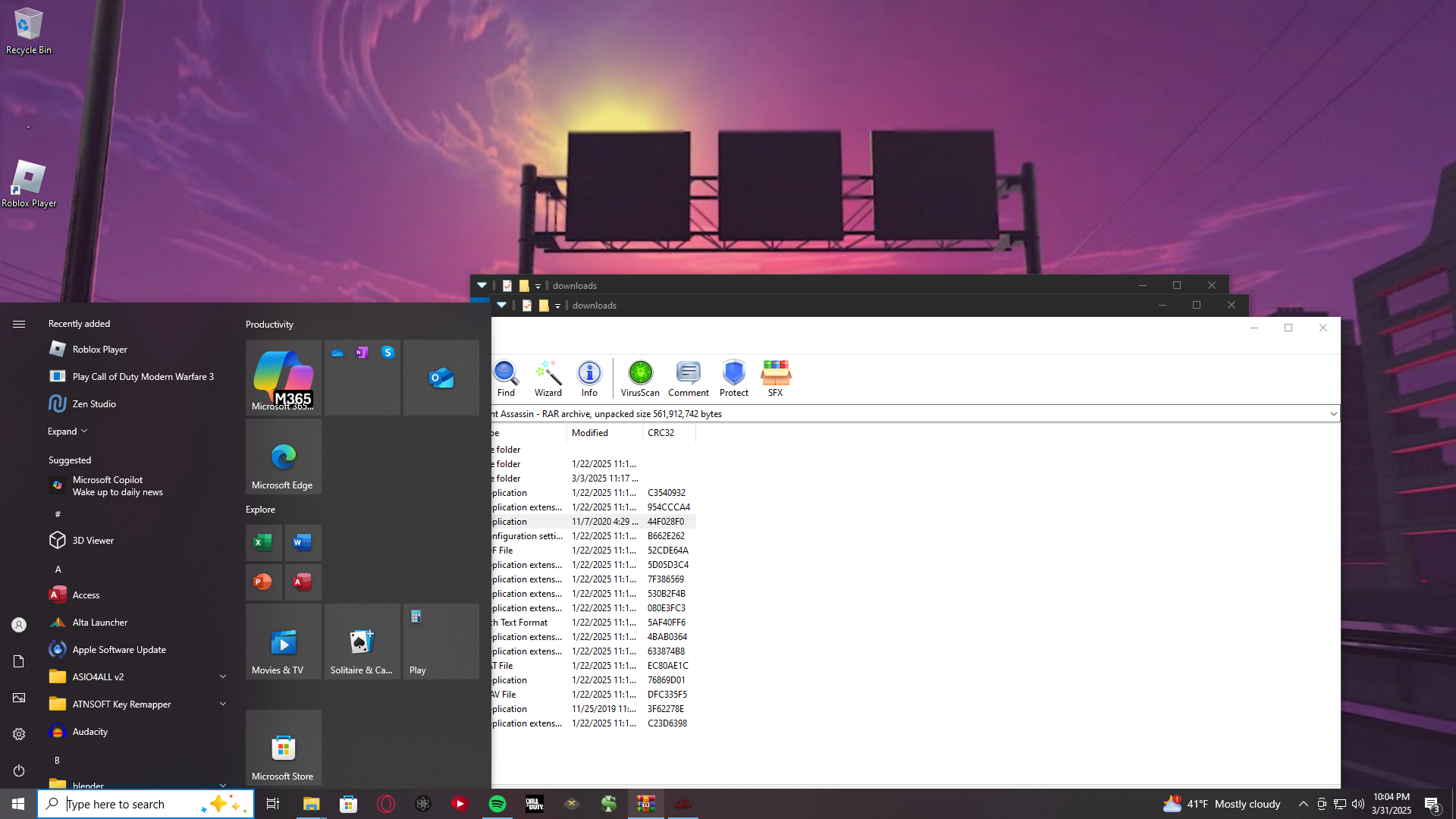
Task: Click the Comment toolbar icon
Action: [688, 378]
